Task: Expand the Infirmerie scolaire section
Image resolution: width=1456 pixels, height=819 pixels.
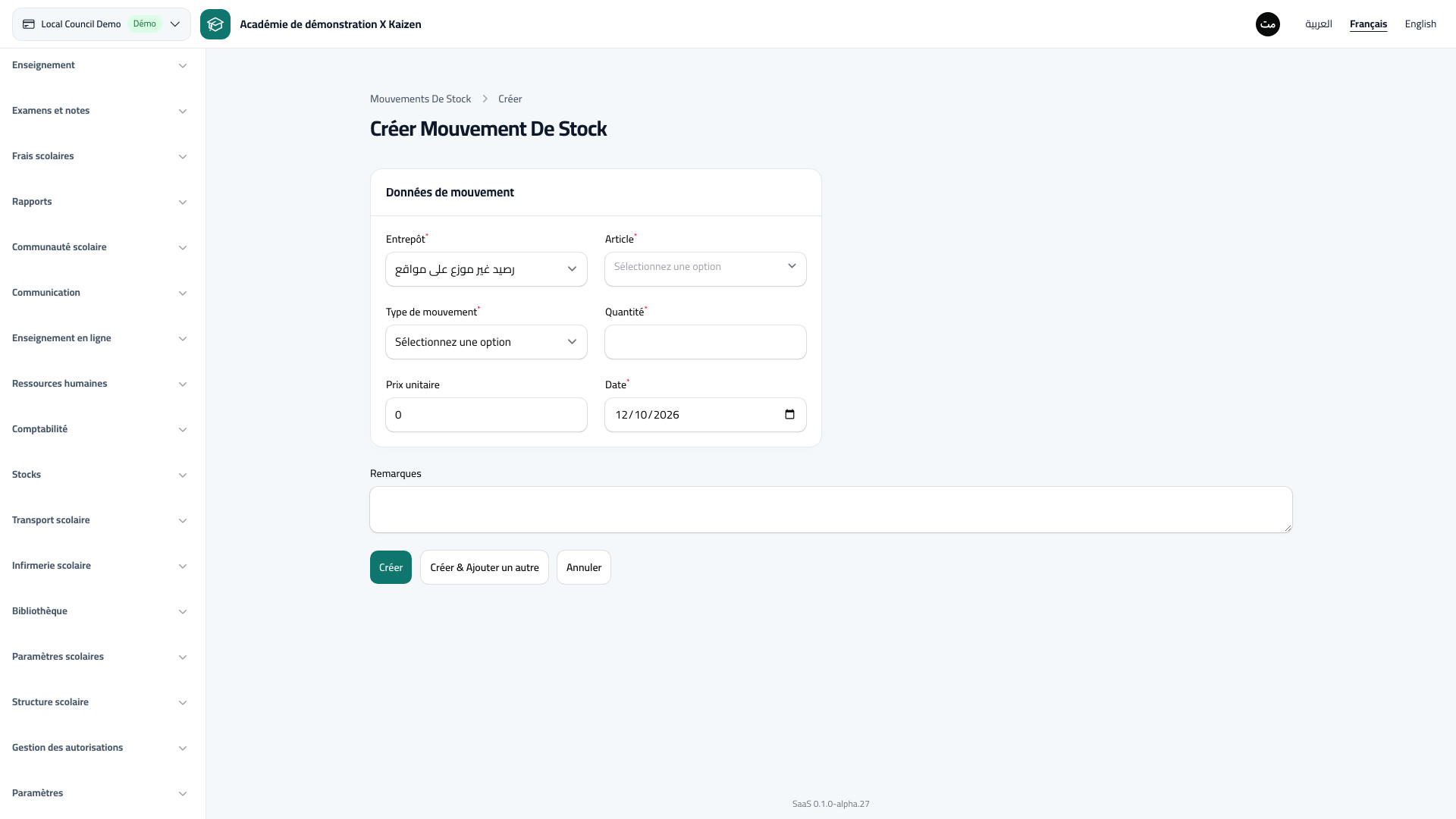Action: coord(99,566)
